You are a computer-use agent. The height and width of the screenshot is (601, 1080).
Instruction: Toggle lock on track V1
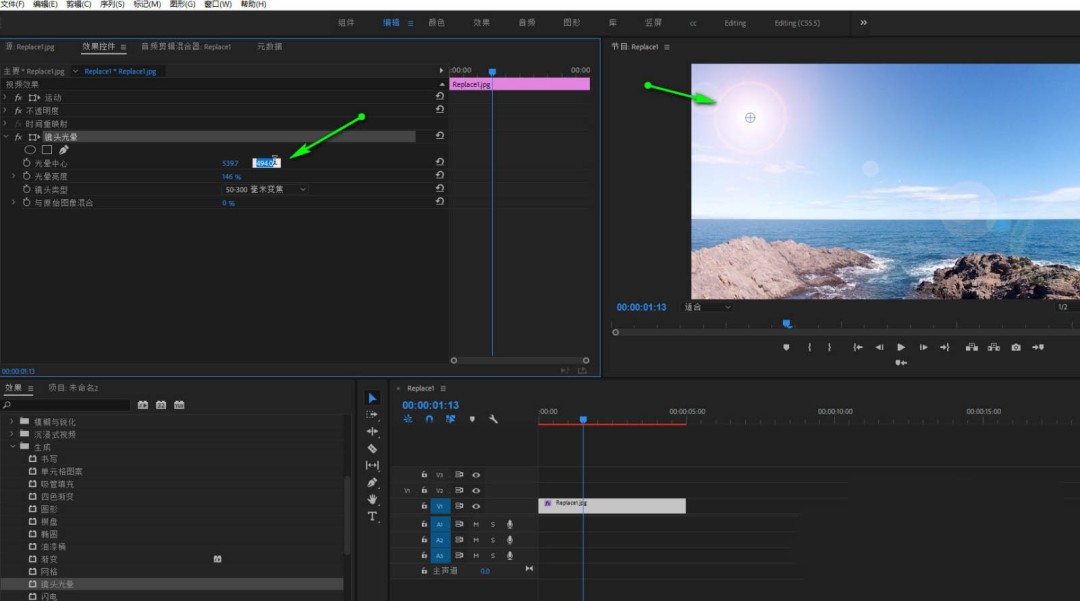click(x=424, y=505)
